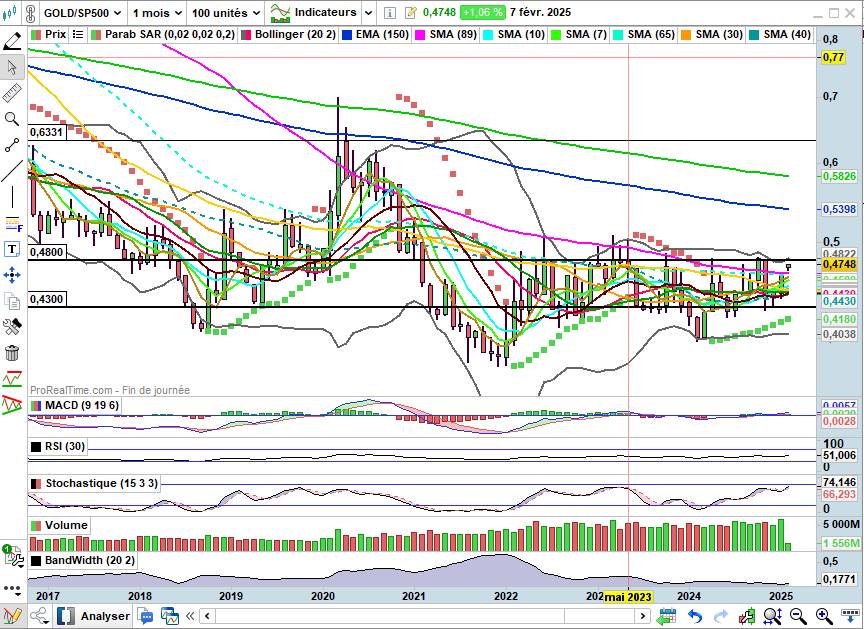Click the blue EMA (150) color swatch
Screen dimensions: 864x629
[x=347, y=34]
